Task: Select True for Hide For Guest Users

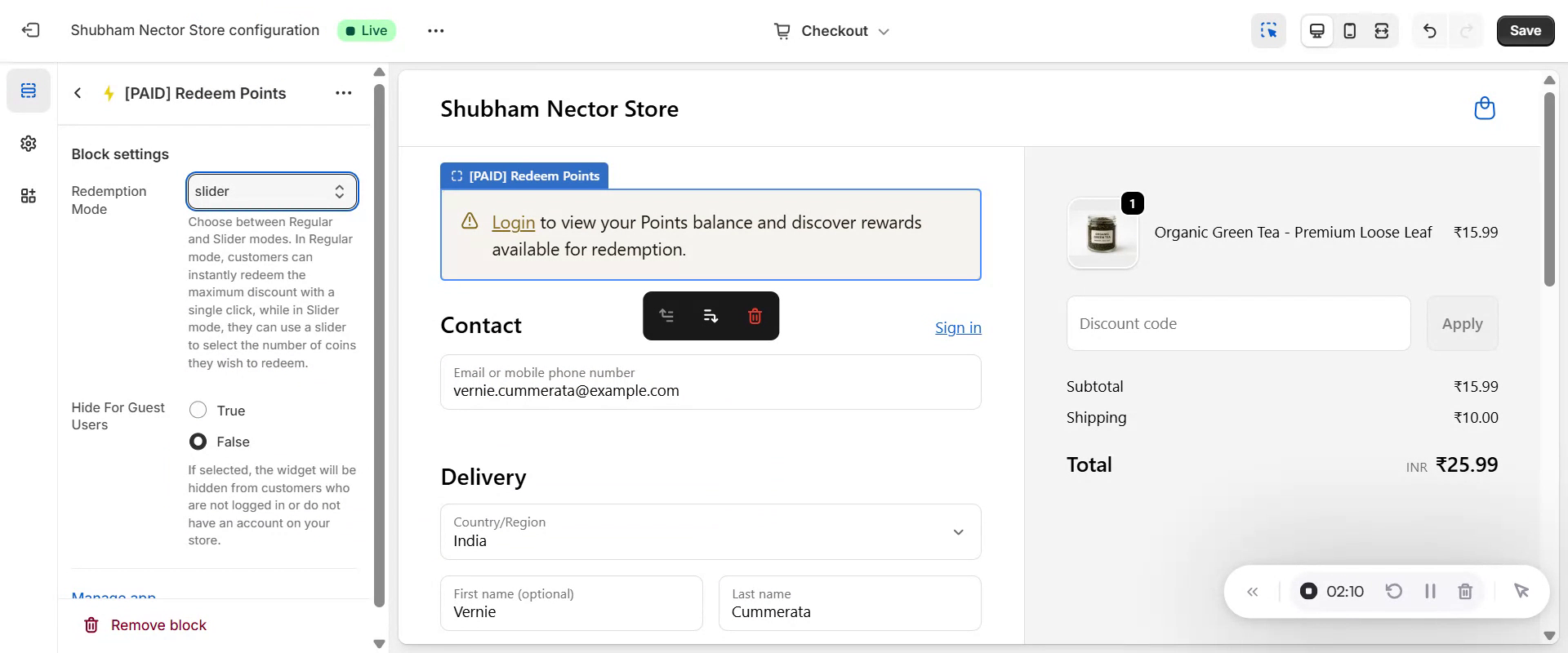Action: (198, 410)
